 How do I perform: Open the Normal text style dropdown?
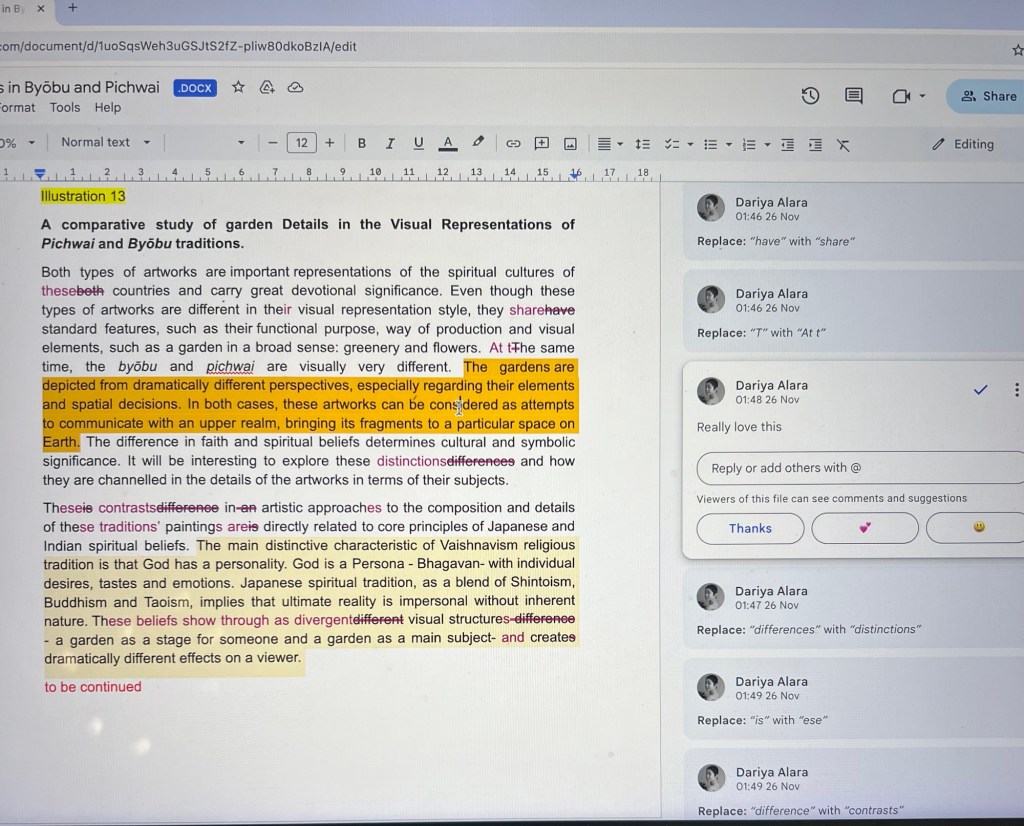[x=105, y=142]
